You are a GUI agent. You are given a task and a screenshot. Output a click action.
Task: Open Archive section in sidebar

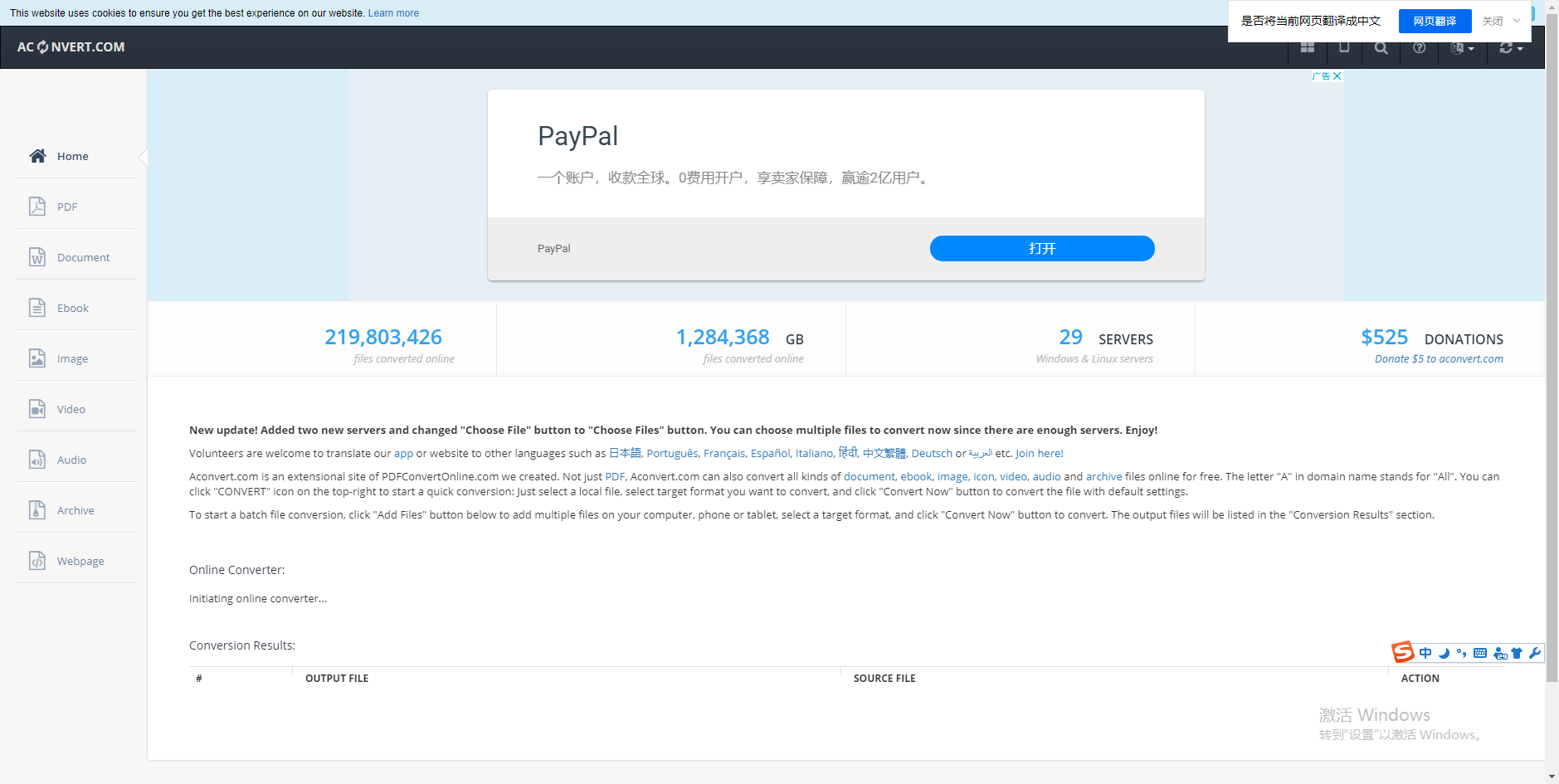[x=76, y=510]
